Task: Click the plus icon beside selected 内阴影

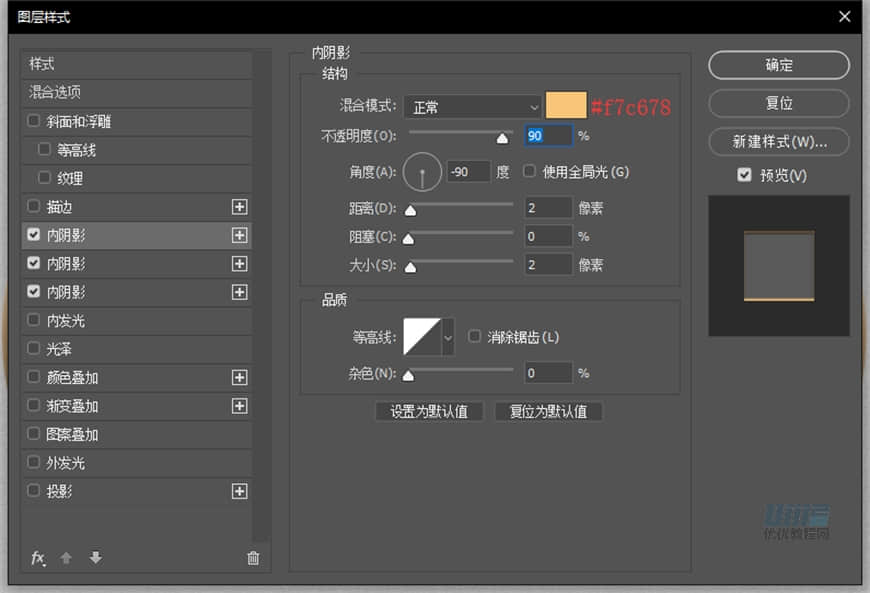Action: 241,235
